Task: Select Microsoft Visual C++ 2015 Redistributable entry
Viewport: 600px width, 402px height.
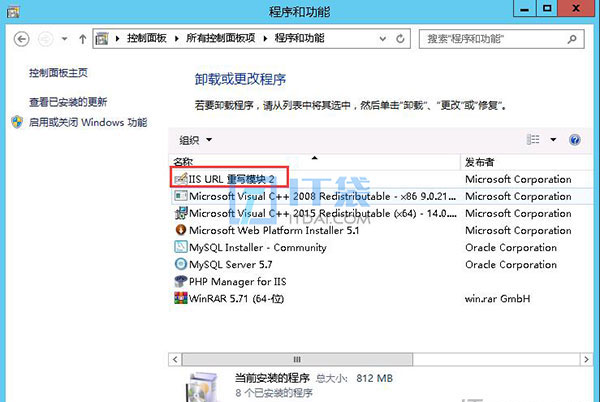Action: click(323, 213)
